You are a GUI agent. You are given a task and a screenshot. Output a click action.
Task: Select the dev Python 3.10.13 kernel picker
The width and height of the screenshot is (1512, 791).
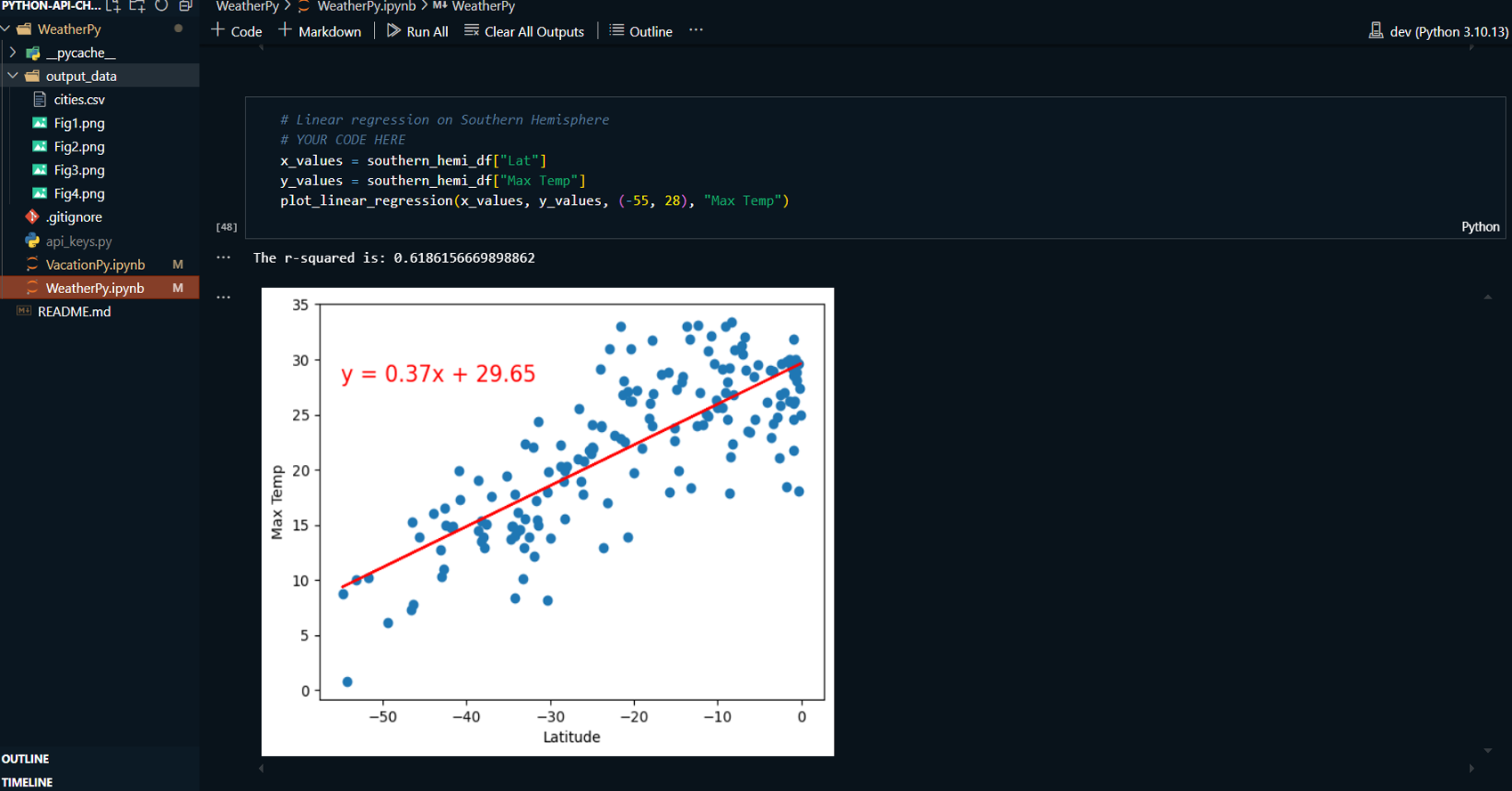[x=1438, y=31]
